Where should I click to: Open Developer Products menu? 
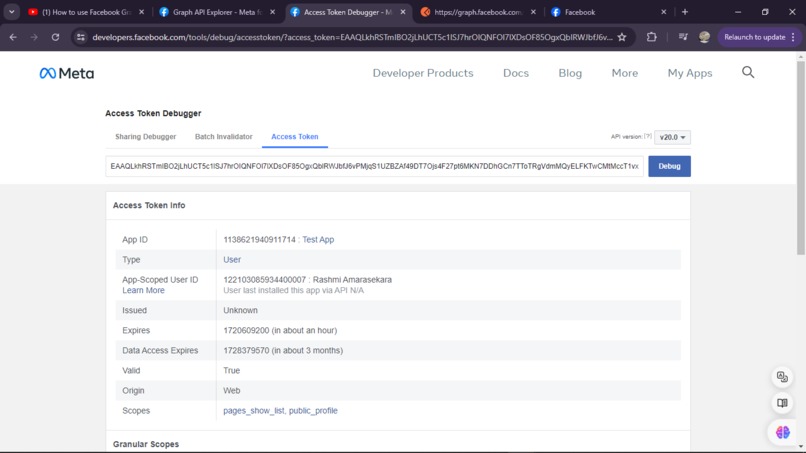pos(423,73)
